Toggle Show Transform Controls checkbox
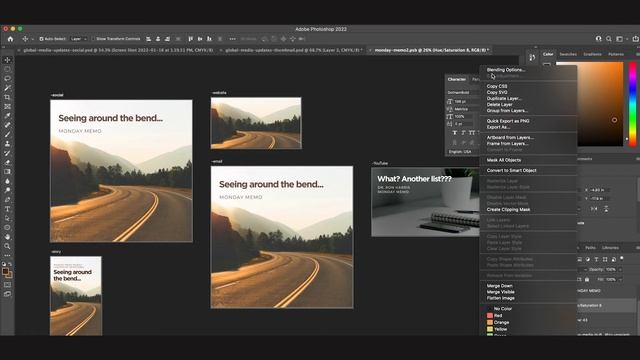The image size is (640, 360). pyautogui.click(x=93, y=39)
